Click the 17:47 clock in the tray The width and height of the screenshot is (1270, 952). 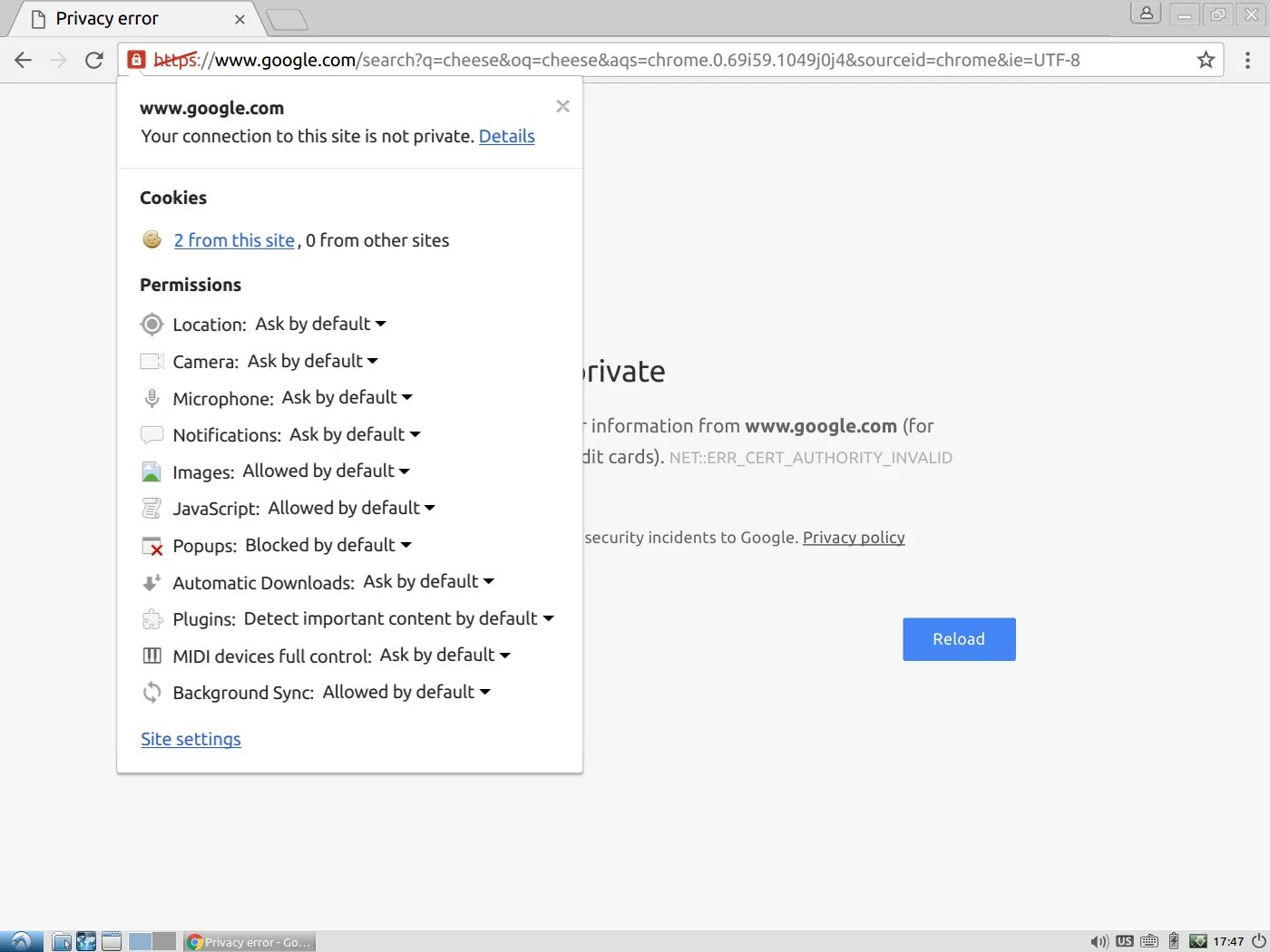point(1228,942)
